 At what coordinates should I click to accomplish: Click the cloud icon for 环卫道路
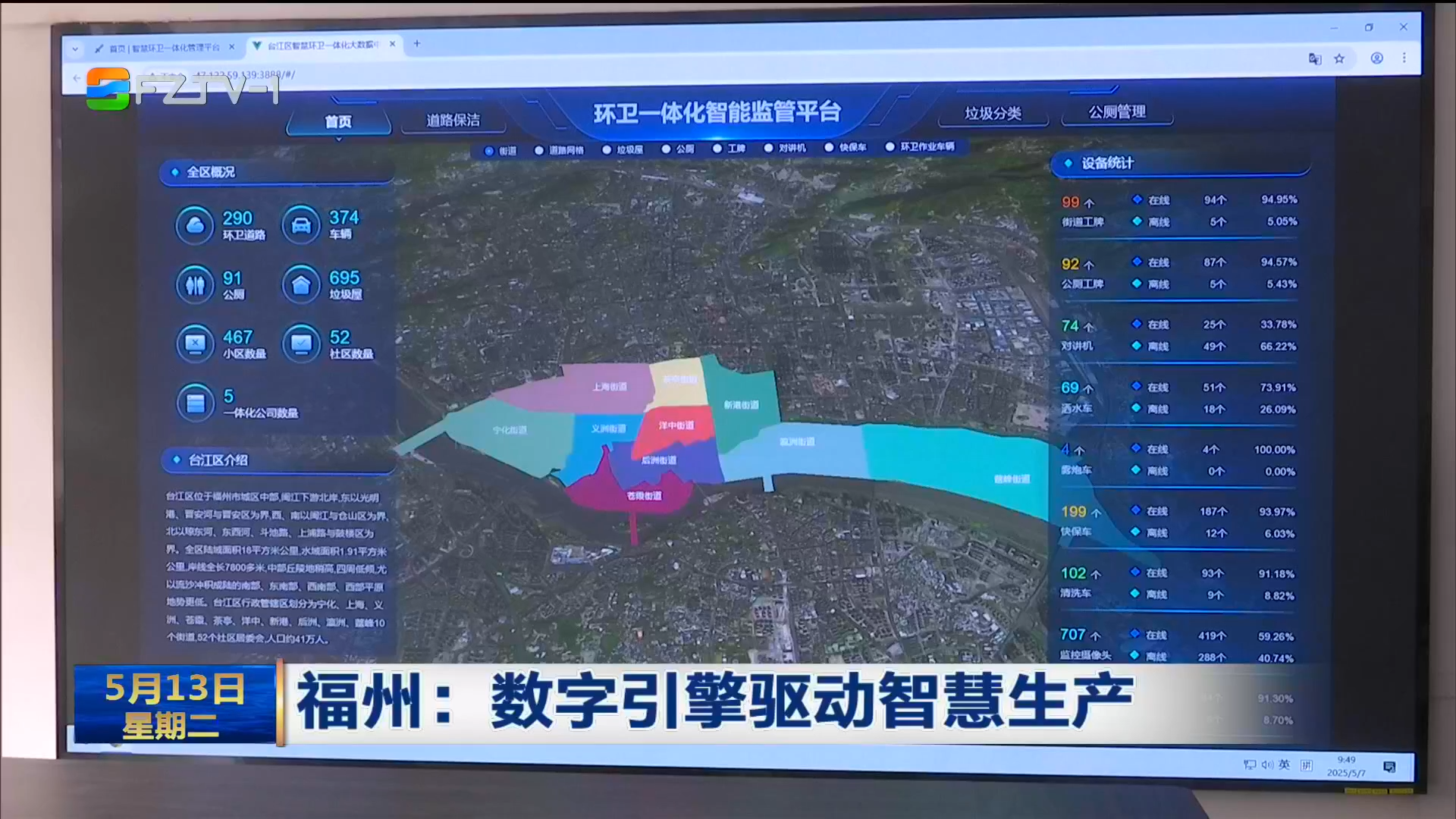(195, 225)
